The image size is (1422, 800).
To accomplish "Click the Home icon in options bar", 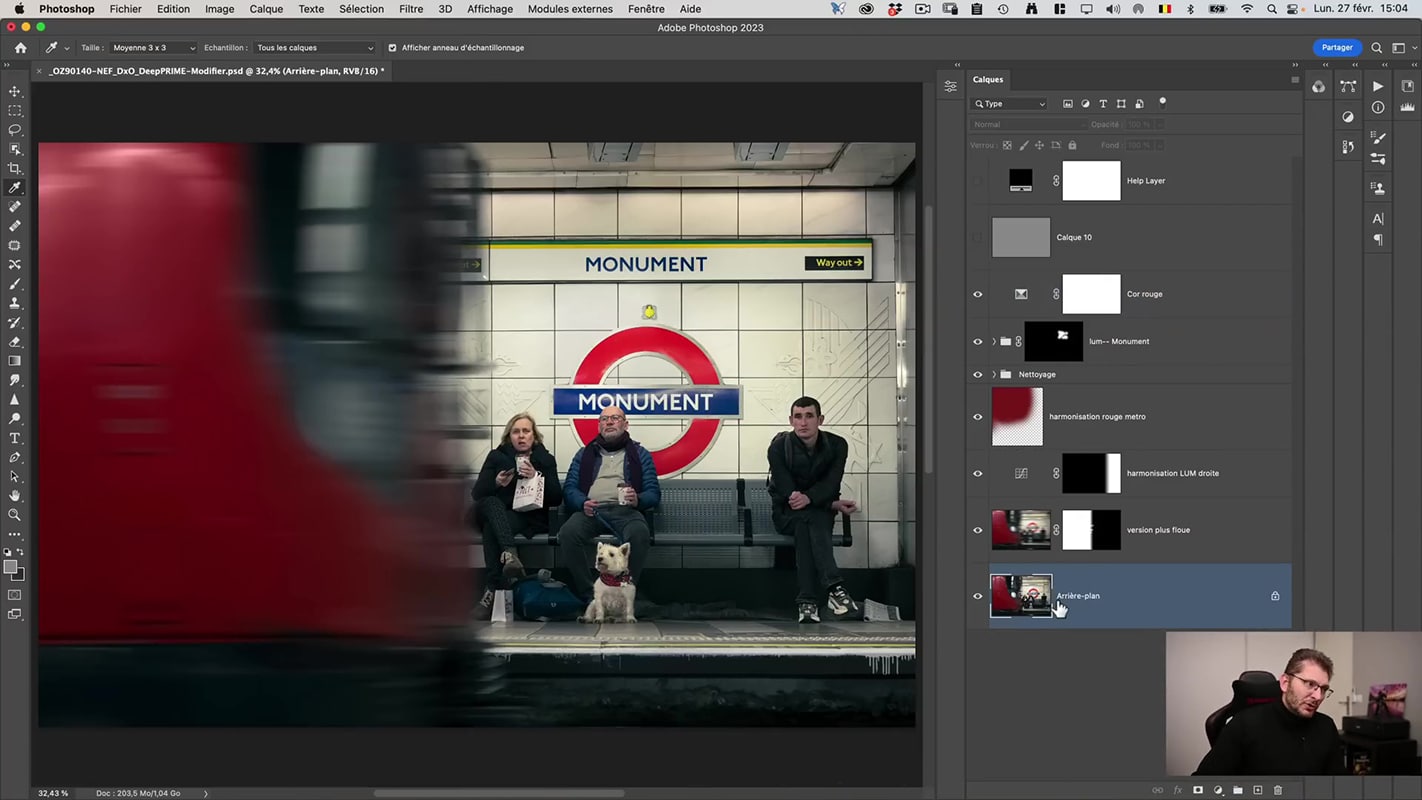I will pos(20,47).
